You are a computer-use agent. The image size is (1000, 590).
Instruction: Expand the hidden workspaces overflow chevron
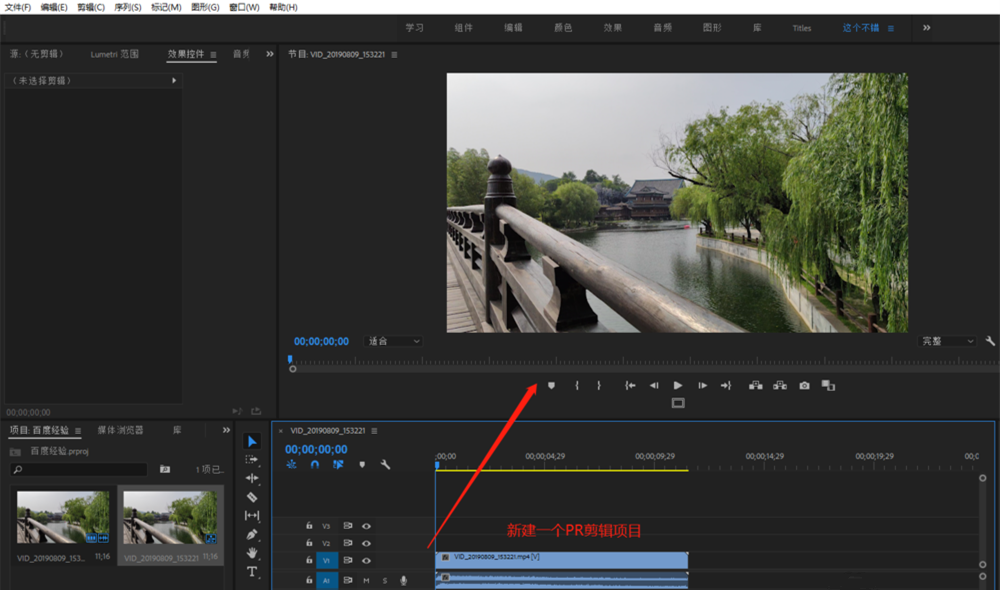[x=927, y=28]
